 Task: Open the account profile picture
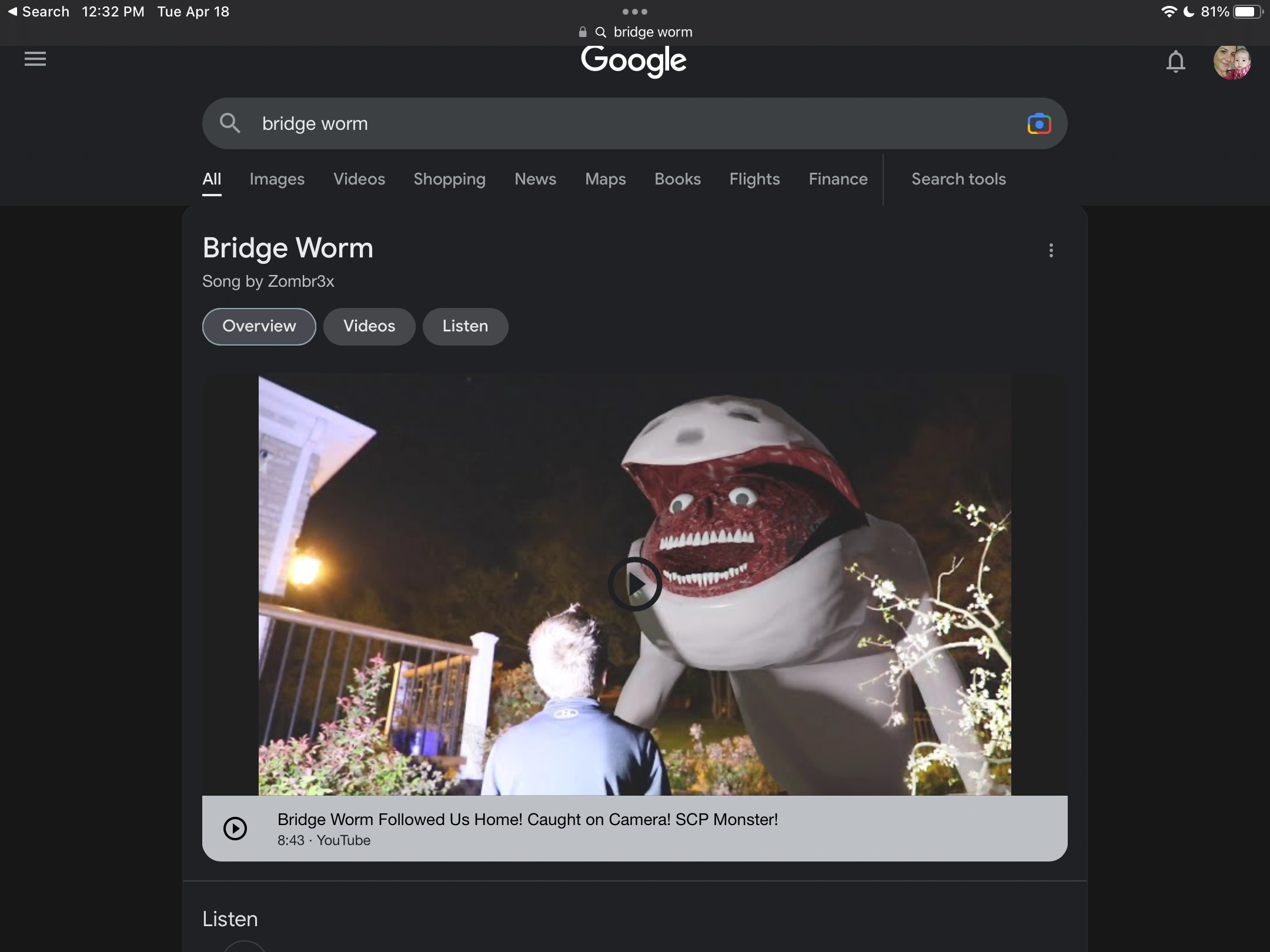(x=1231, y=62)
